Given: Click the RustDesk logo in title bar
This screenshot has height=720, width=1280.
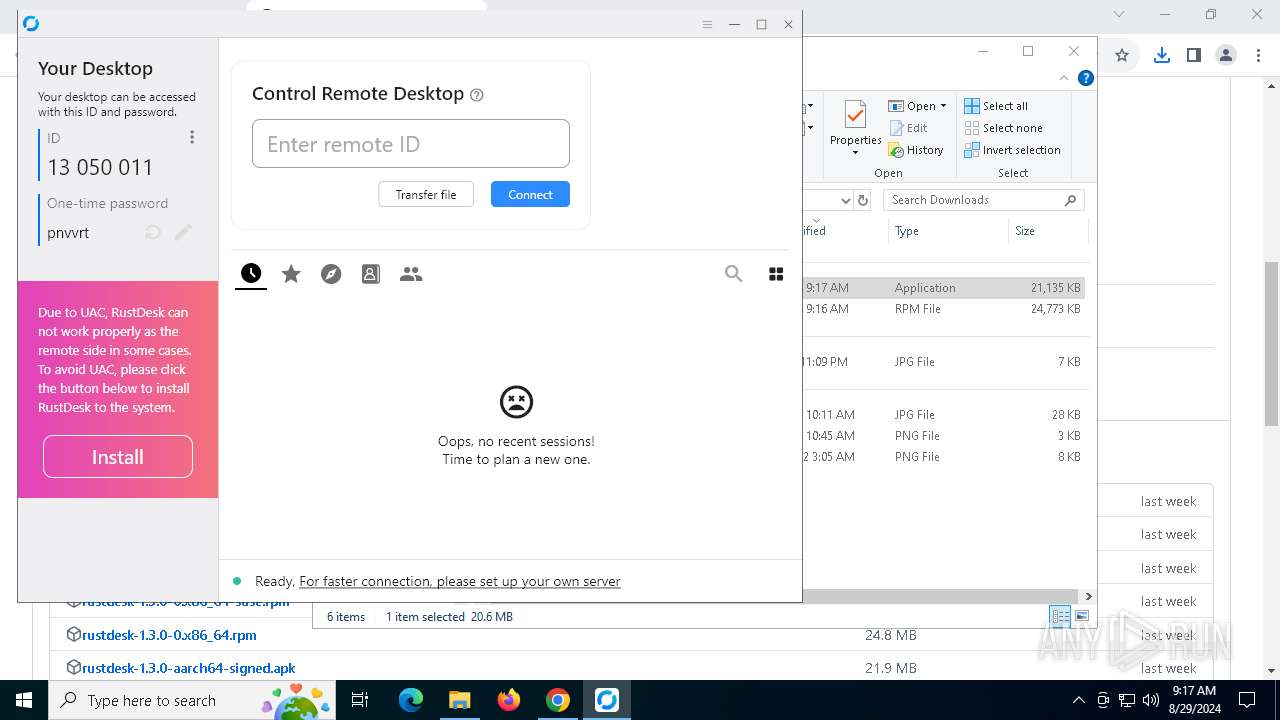Looking at the screenshot, I should tap(31, 24).
